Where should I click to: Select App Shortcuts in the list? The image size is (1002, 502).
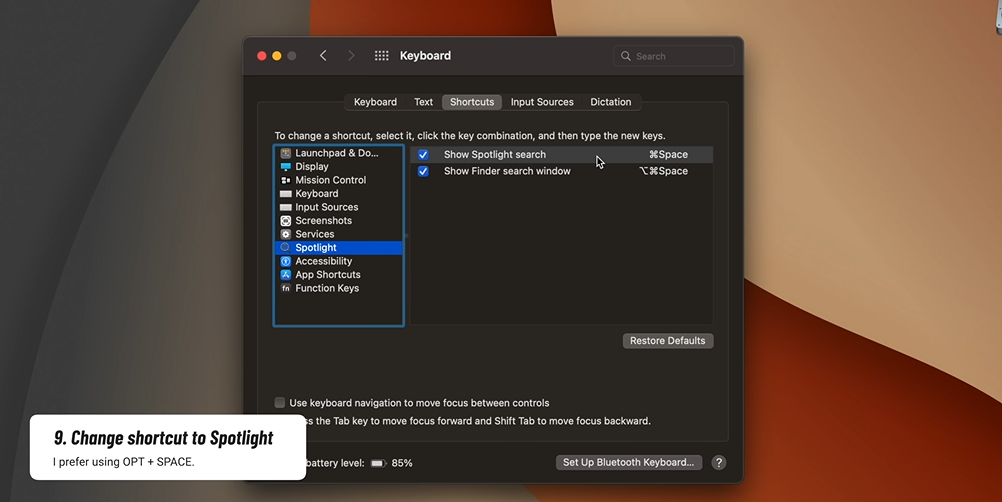coord(339,275)
